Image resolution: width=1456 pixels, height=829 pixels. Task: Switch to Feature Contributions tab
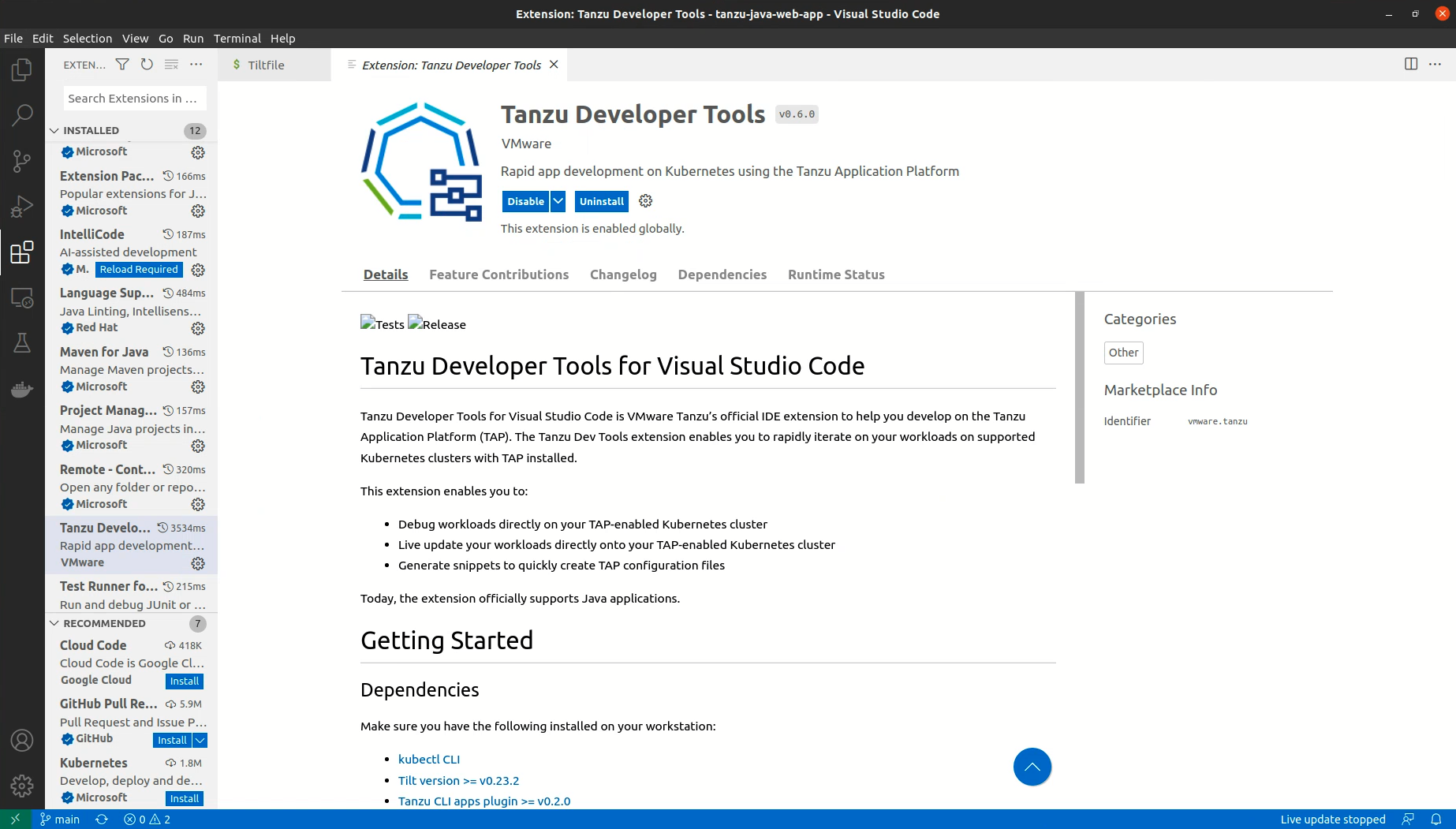point(499,274)
